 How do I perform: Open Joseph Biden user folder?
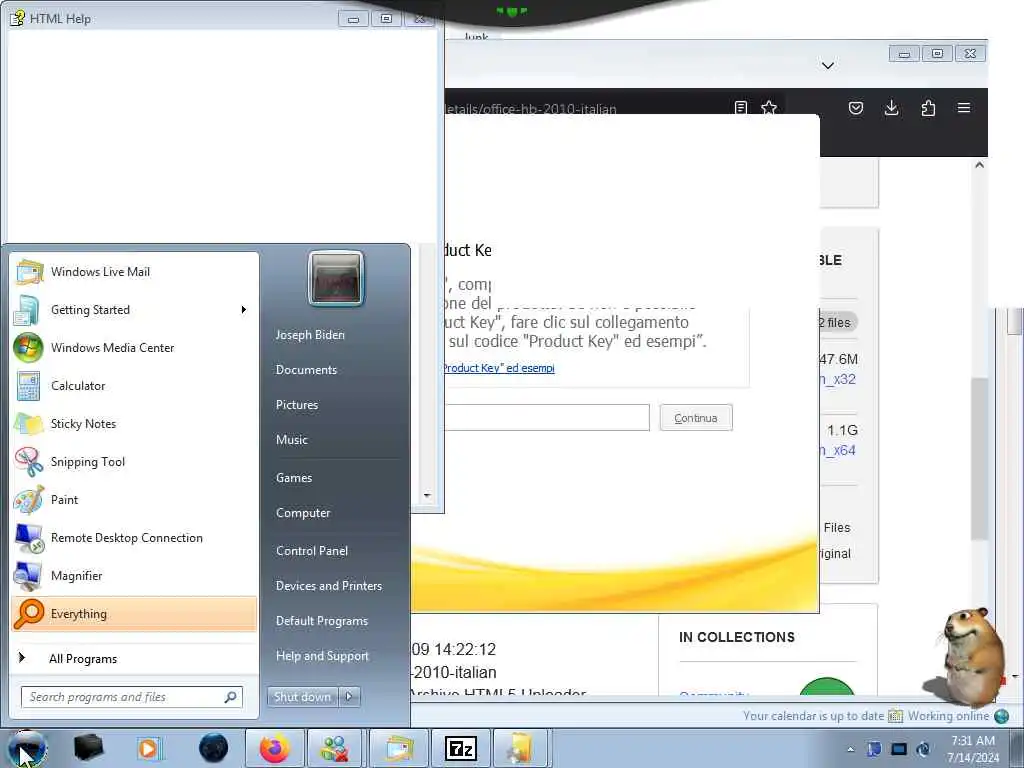310,335
